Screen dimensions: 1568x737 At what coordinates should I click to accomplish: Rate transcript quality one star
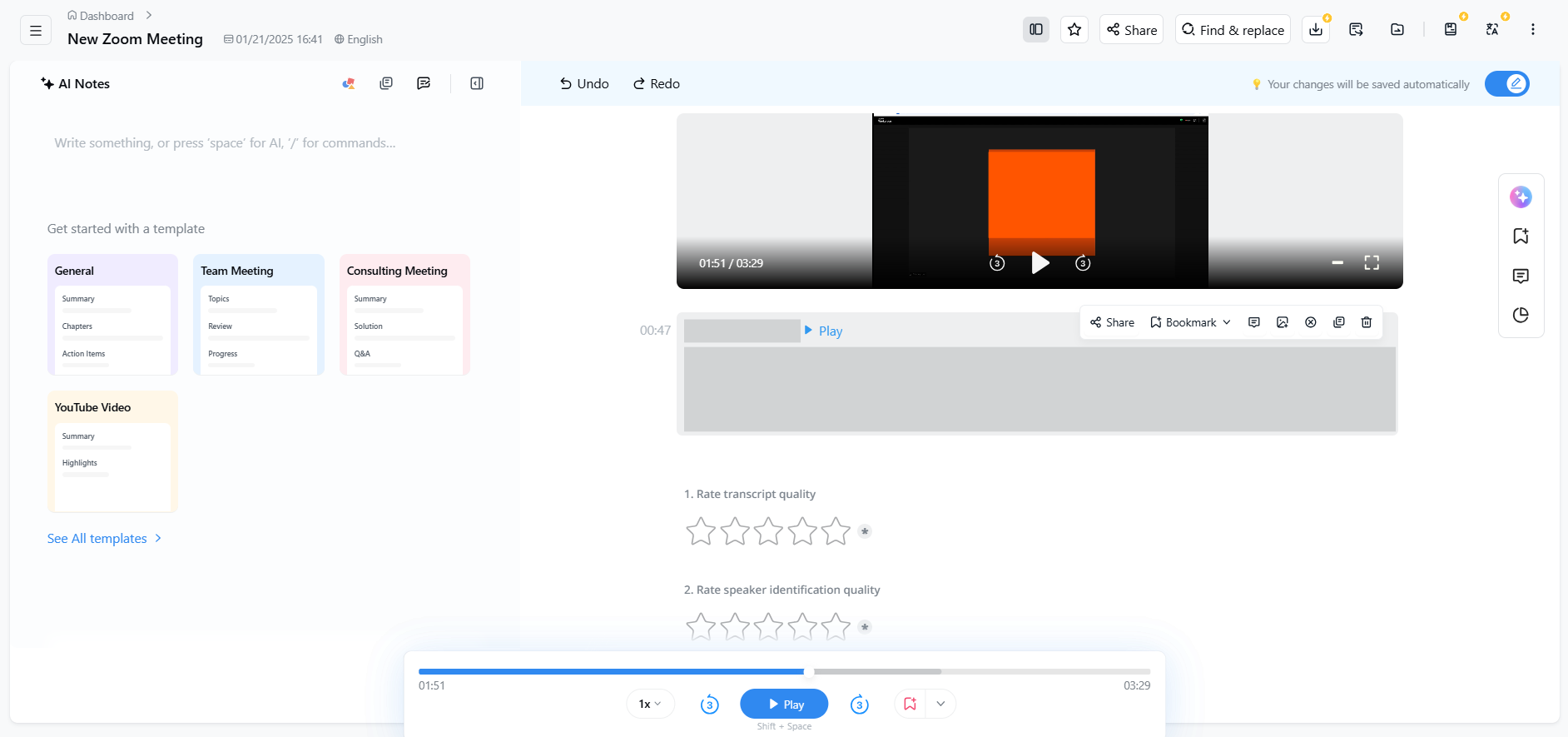(x=701, y=531)
